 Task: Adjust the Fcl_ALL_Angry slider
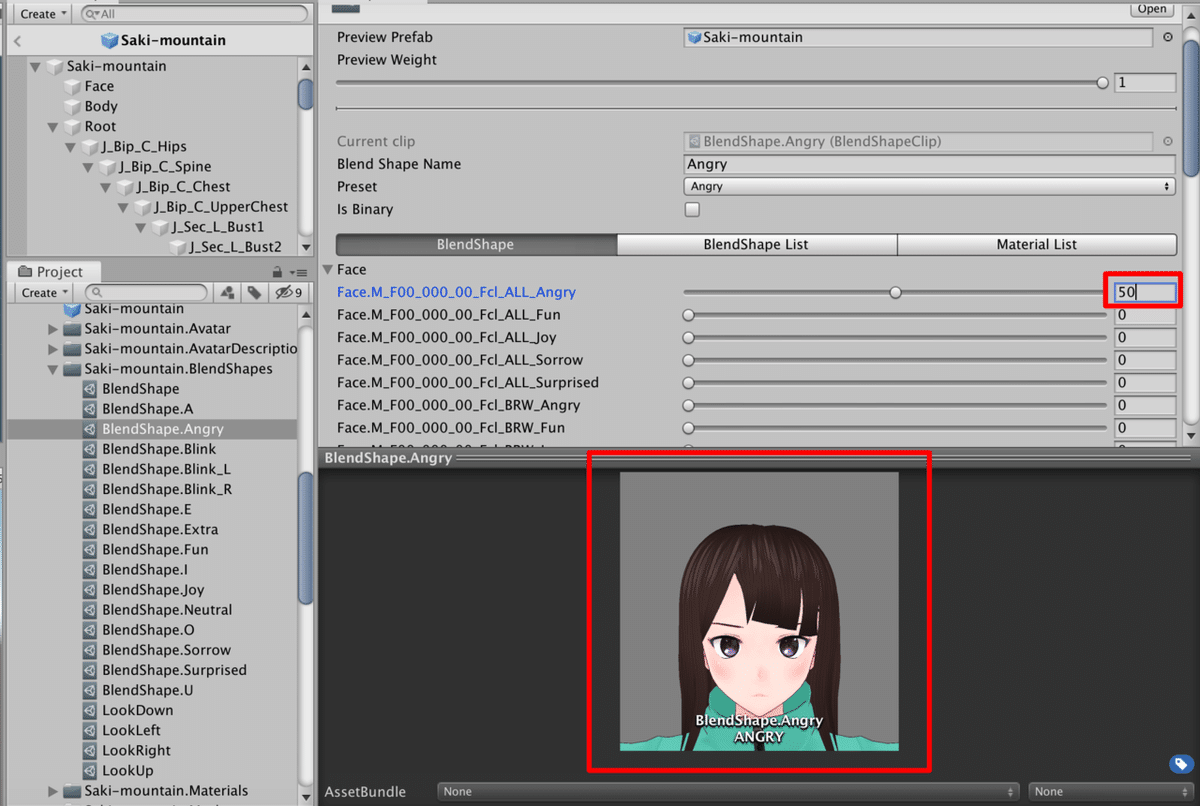click(895, 293)
